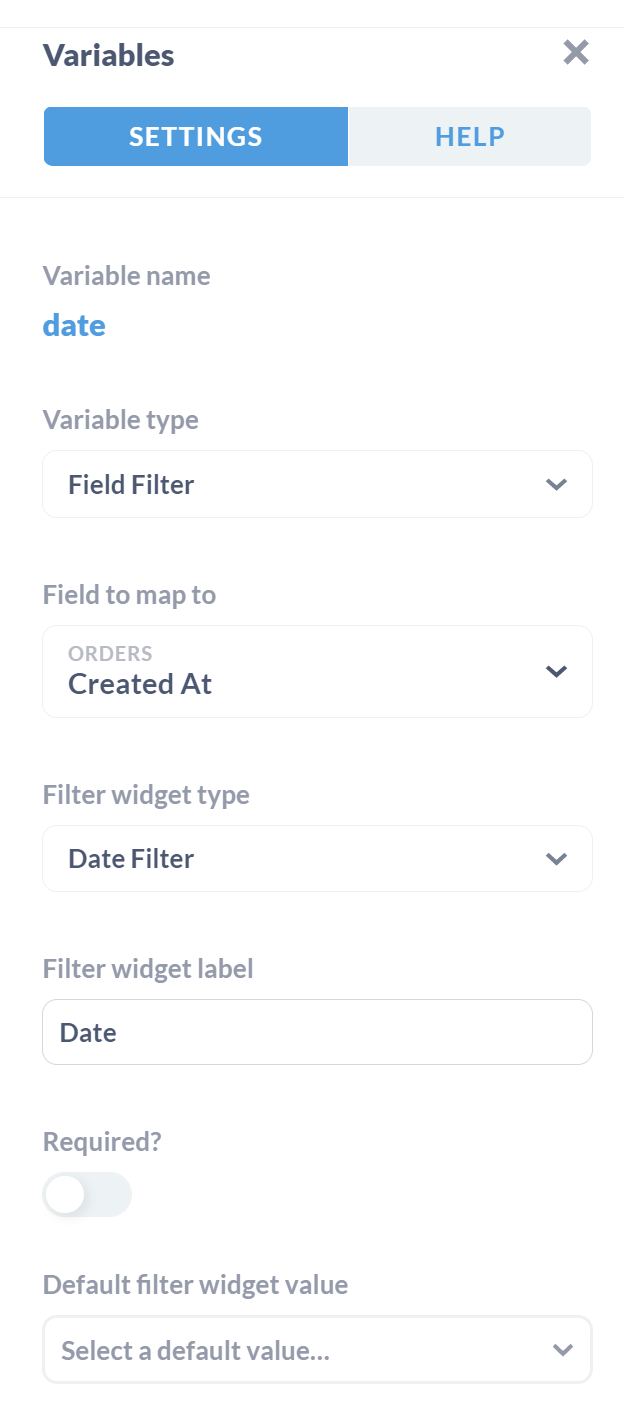Switch to the Help tab

coord(469,136)
